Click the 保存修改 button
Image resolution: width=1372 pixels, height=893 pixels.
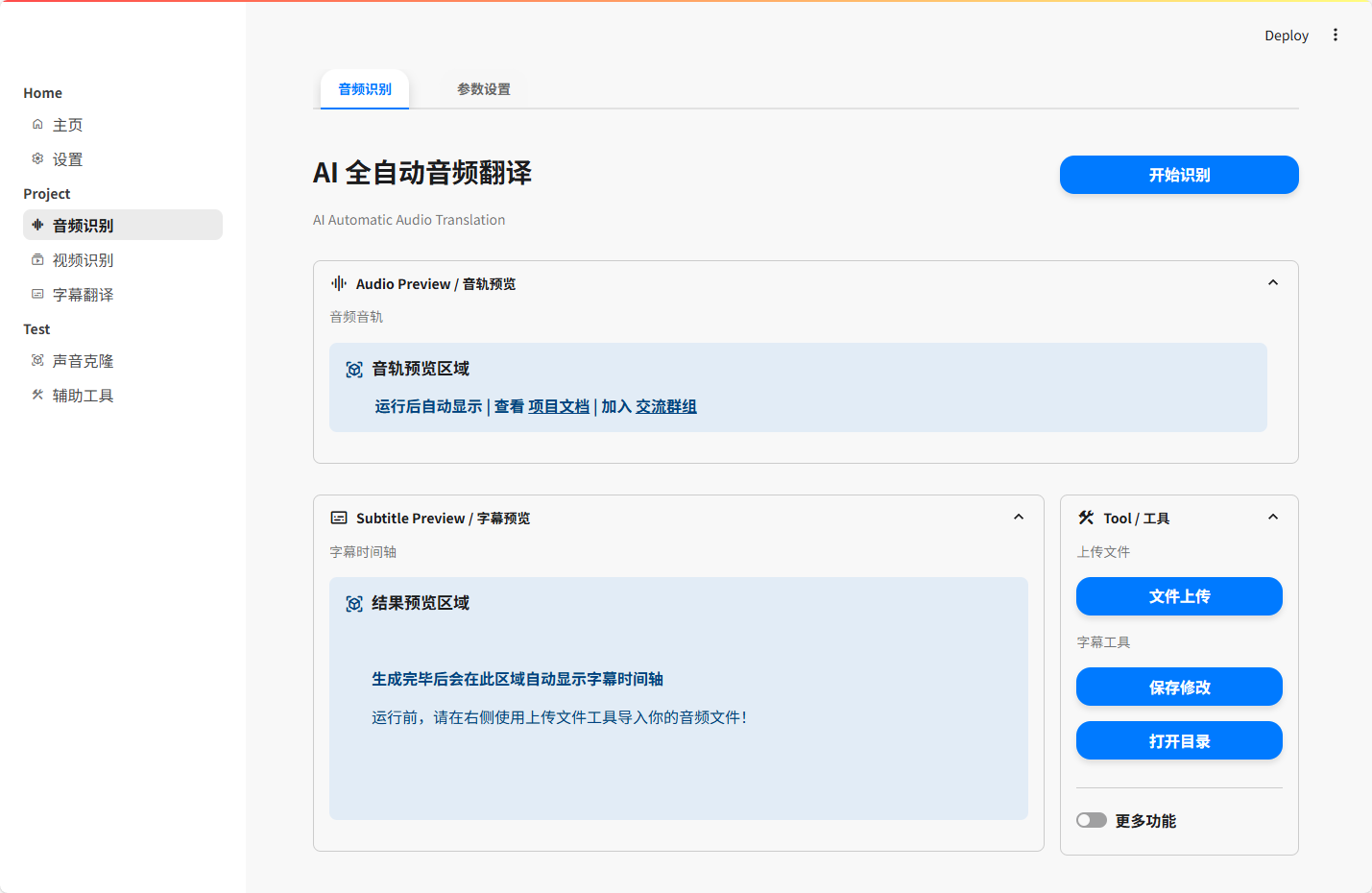(1178, 688)
